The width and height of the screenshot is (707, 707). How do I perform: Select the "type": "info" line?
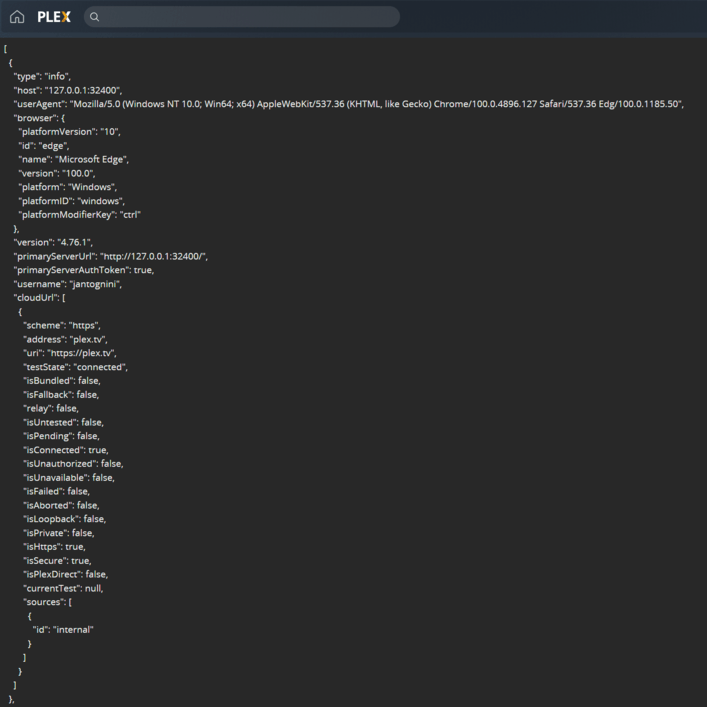pos(42,76)
